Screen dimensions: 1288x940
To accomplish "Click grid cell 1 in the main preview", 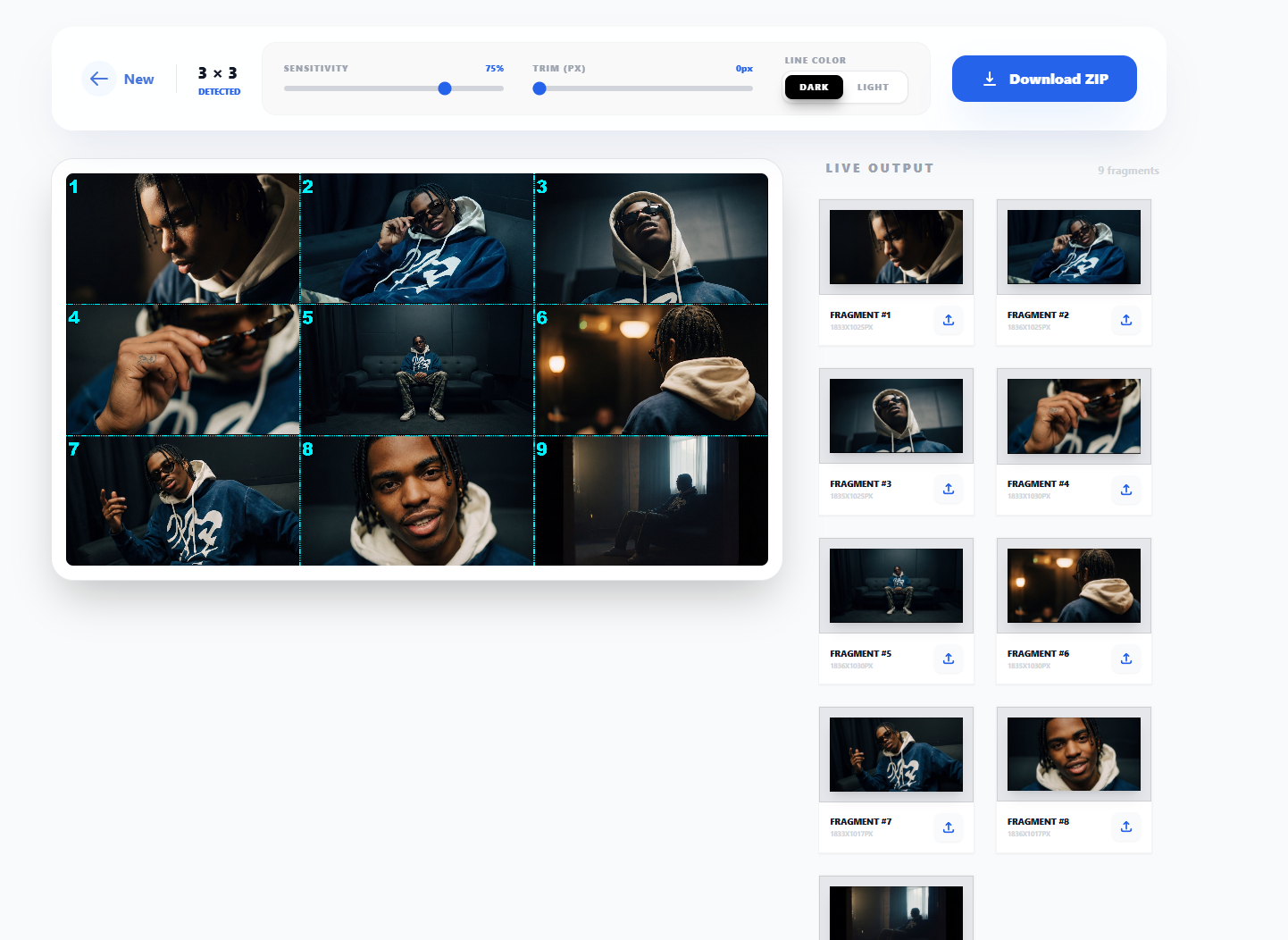I will pos(183,239).
